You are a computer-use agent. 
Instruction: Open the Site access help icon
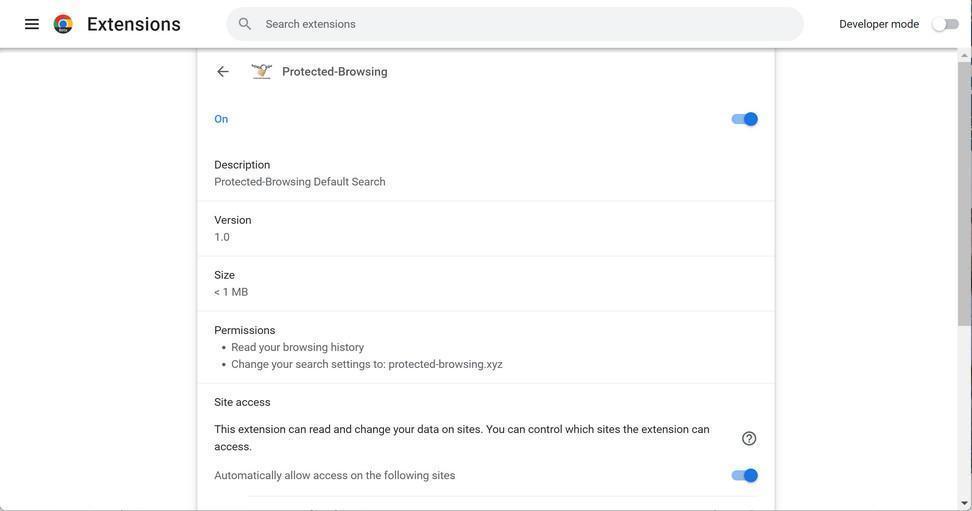pyautogui.click(x=749, y=439)
